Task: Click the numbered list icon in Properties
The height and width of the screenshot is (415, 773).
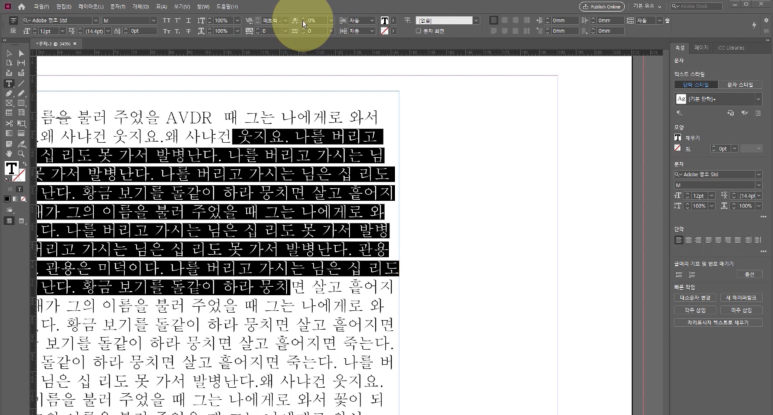Action: [692, 275]
